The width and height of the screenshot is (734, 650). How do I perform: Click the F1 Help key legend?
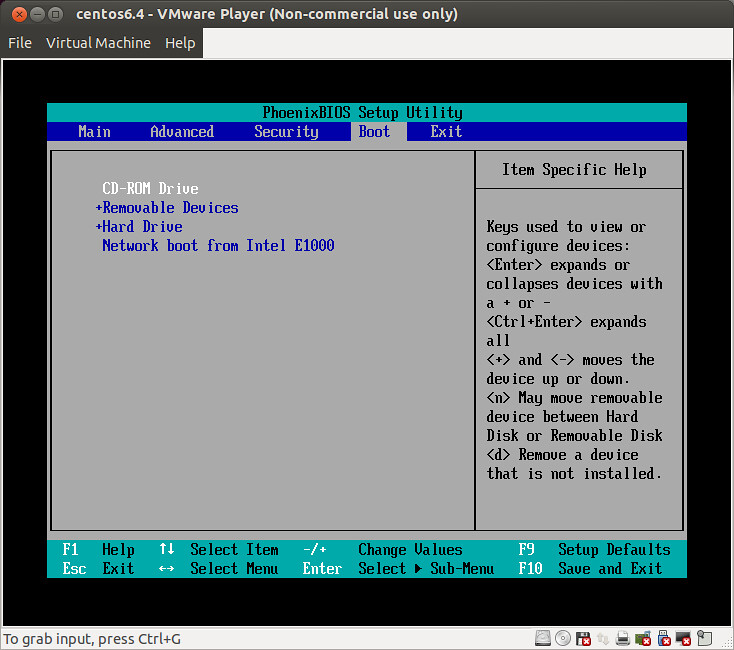98,549
